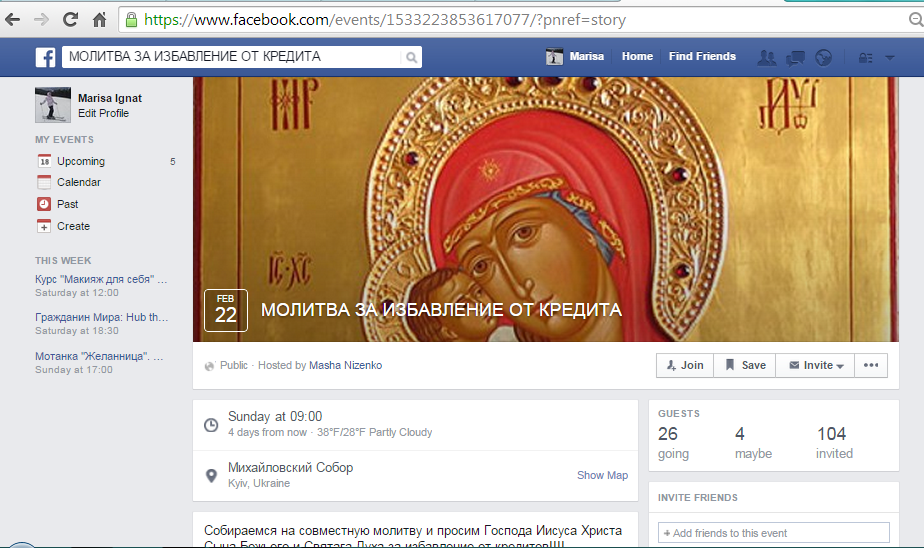Image resolution: width=924 pixels, height=548 pixels.
Task: View the 4 maybe guest list
Action: tap(753, 443)
